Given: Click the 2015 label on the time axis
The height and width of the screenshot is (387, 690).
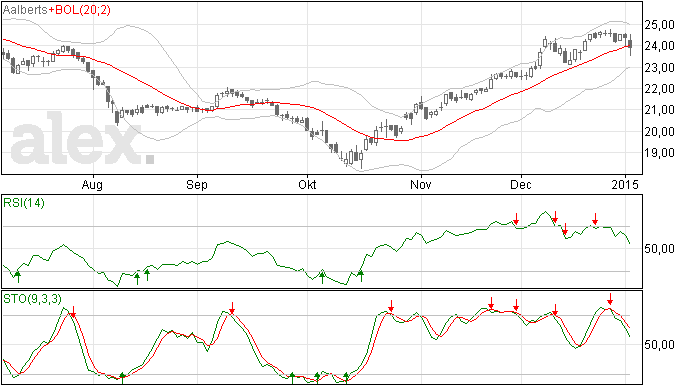Looking at the screenshot, I should [x=625, y=184].
